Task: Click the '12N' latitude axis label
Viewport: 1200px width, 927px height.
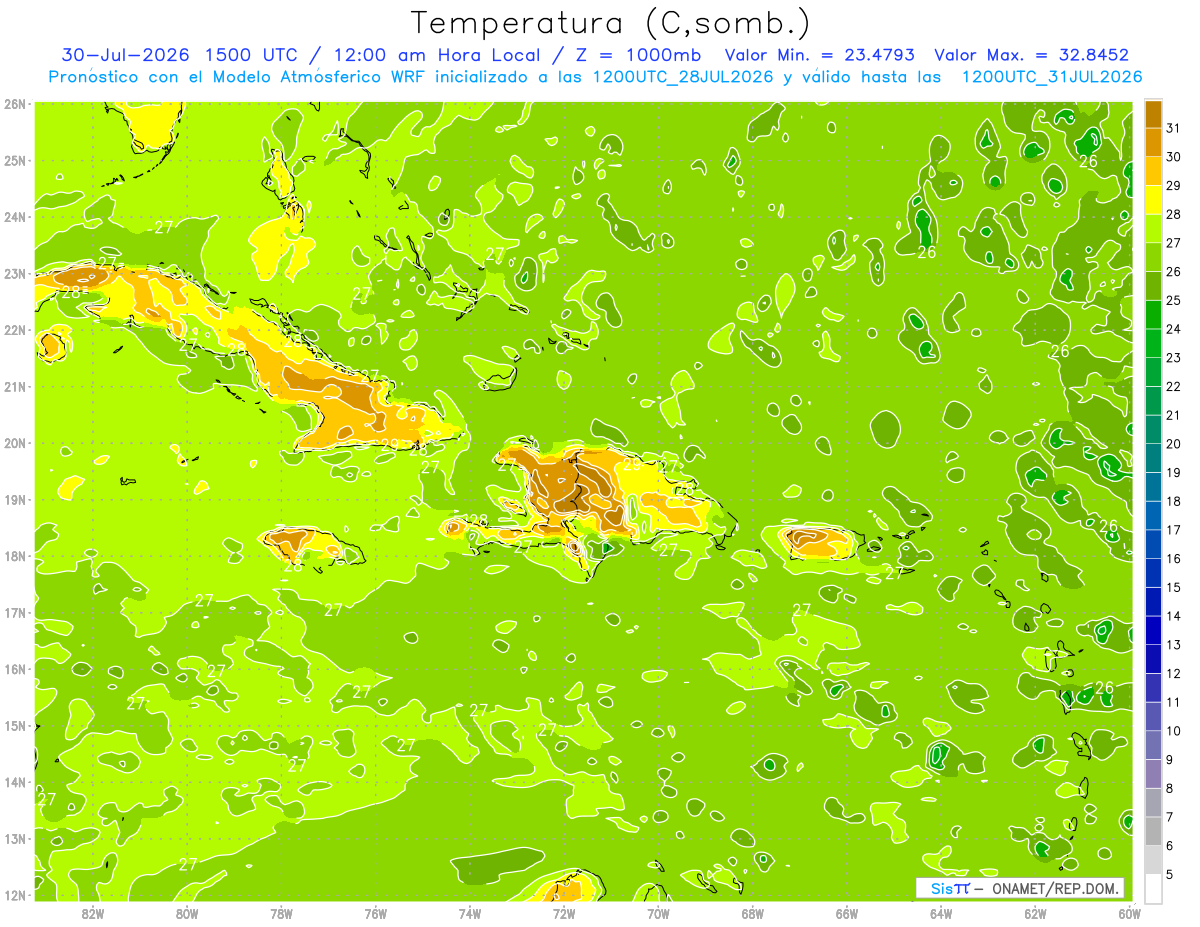Action: click(14, 895)
